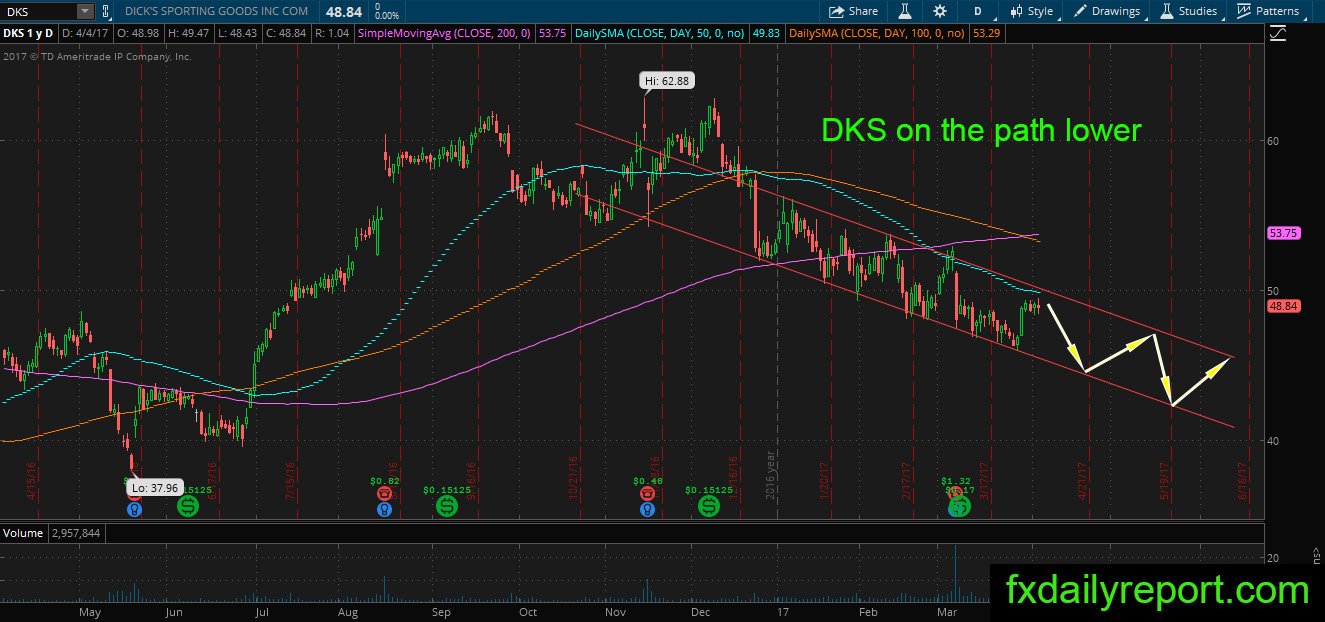1325x622 pixels.
Task: Click the blue lightbulb icon under $0.40
Action: 648,509
